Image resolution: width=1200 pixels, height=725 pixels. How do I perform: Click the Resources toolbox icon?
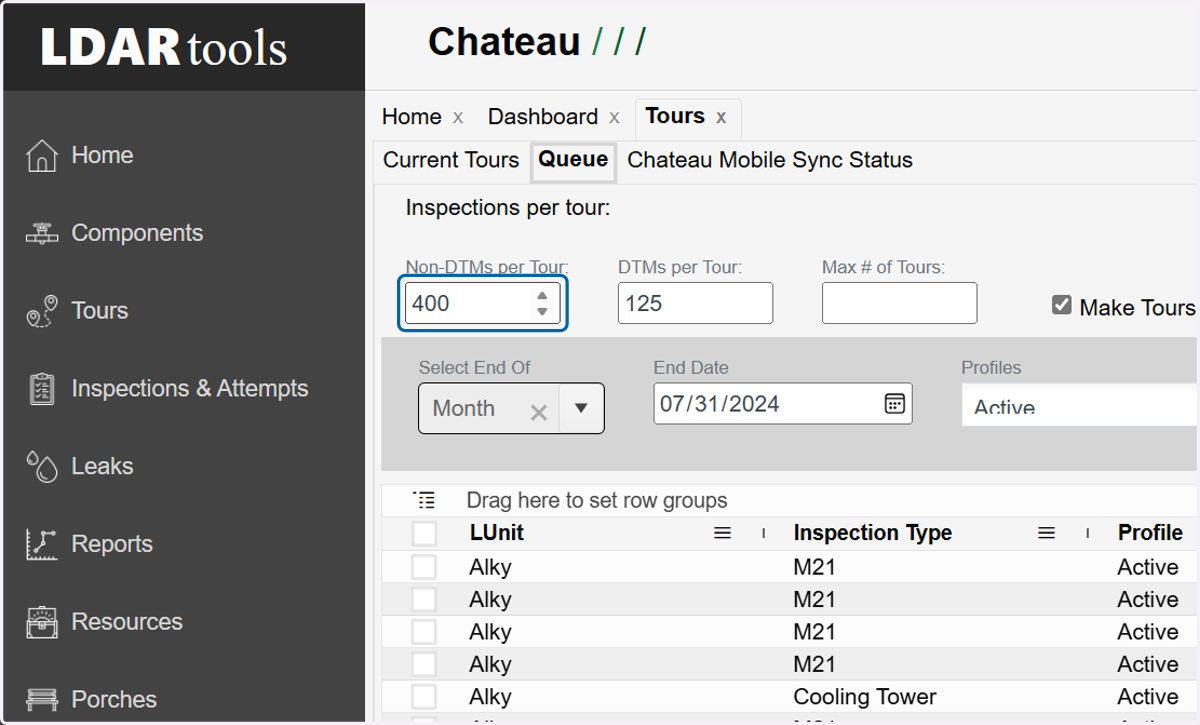[x=41, y=622]
